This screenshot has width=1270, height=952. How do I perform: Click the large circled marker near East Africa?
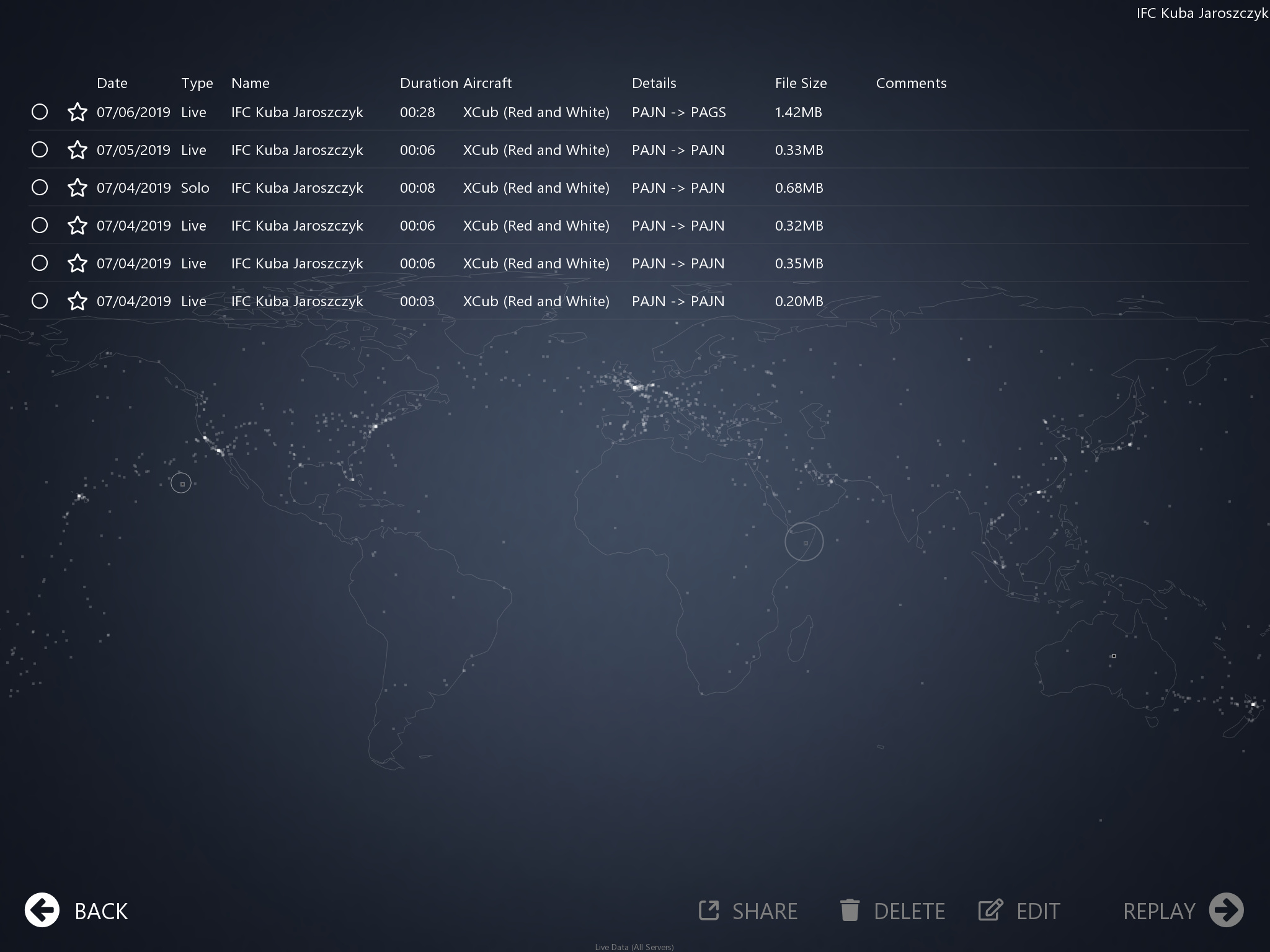click(804, 542)
